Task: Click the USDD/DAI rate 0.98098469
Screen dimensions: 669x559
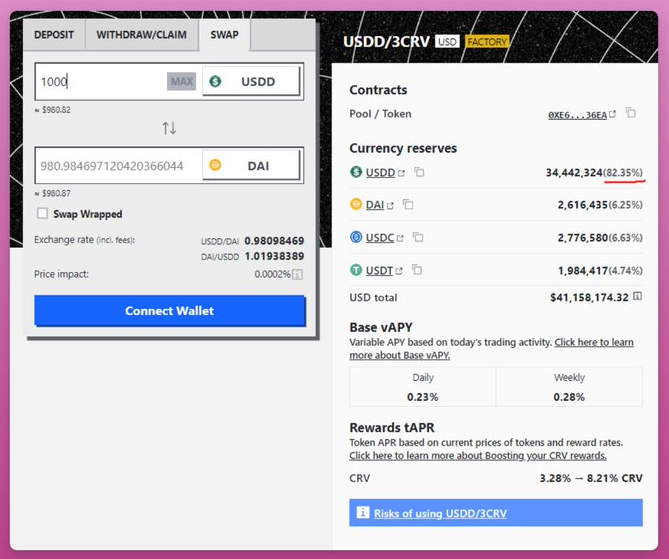Action: (x=274, y=241)
